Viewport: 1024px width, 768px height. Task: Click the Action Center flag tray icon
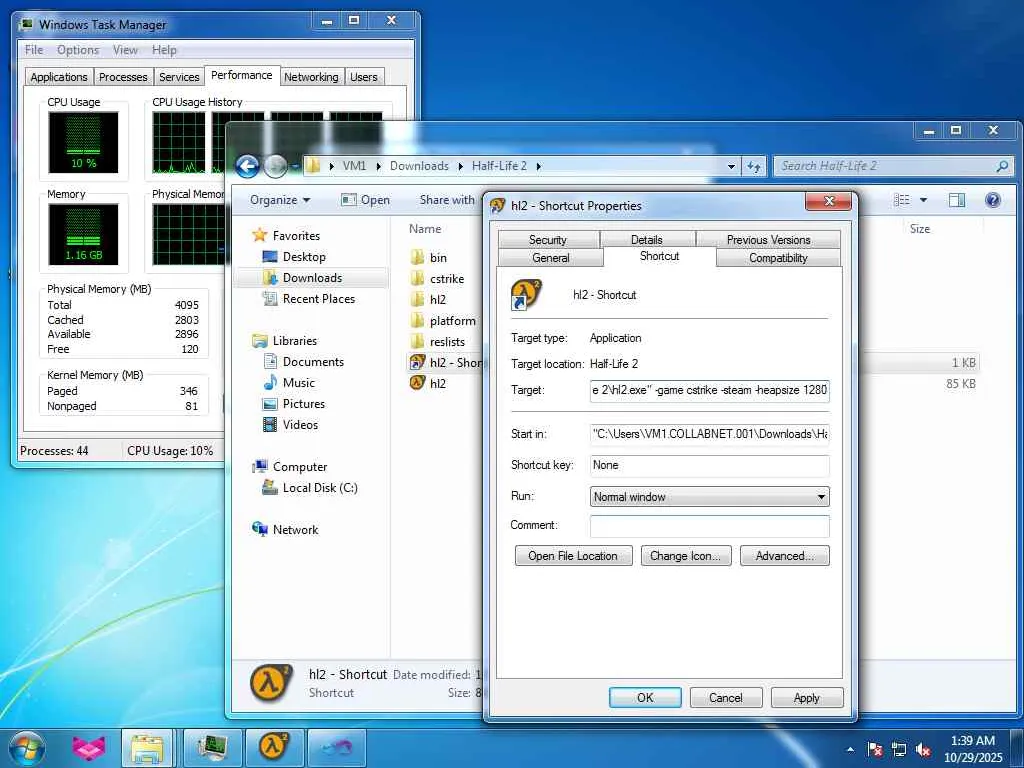click(874, 749)
